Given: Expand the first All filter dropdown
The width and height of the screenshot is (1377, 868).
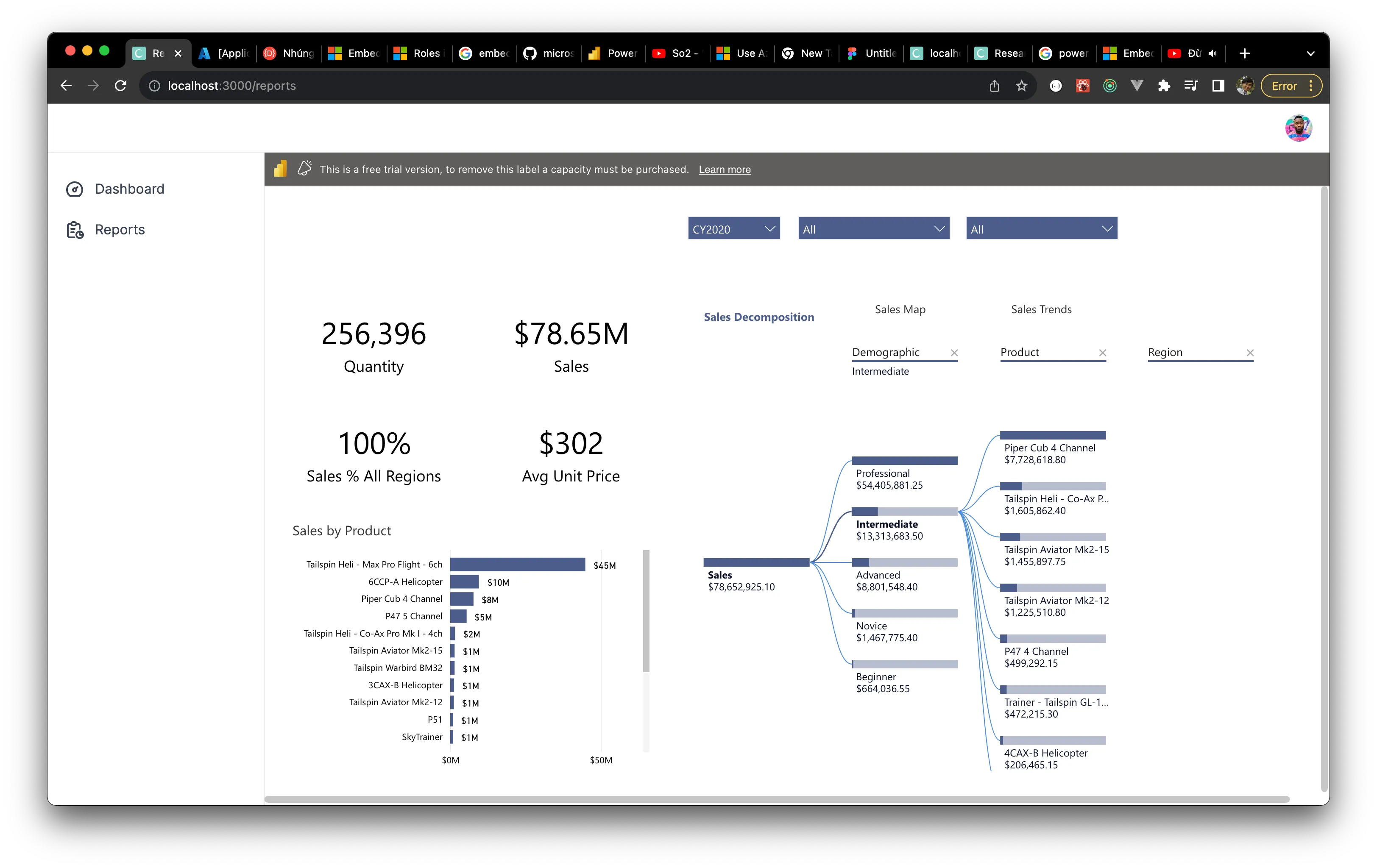Looking at the screenshot, I should [x=873, y=229].
